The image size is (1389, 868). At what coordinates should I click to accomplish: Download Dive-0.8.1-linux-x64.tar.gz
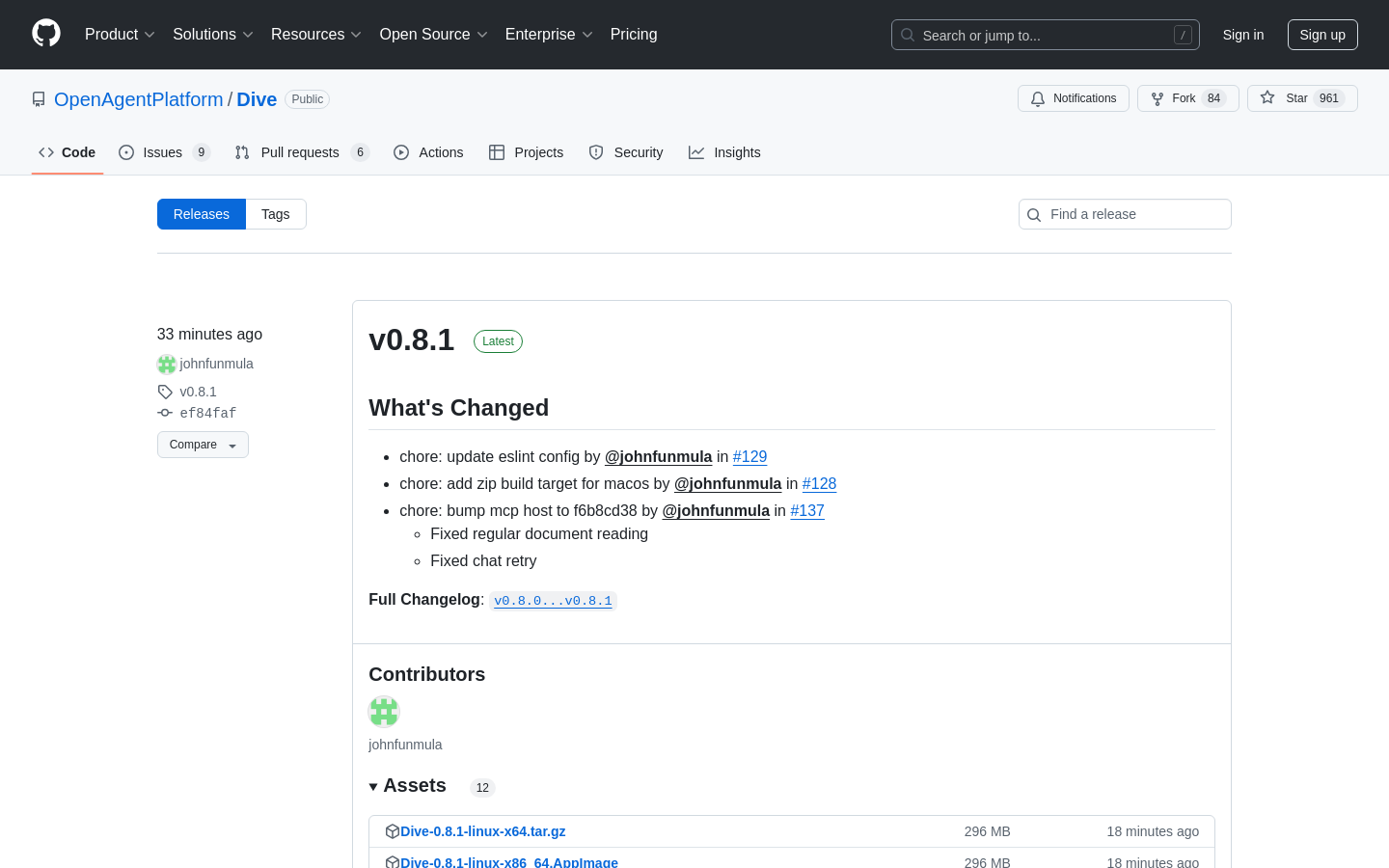pyautogui.click(x=482, y=831)
